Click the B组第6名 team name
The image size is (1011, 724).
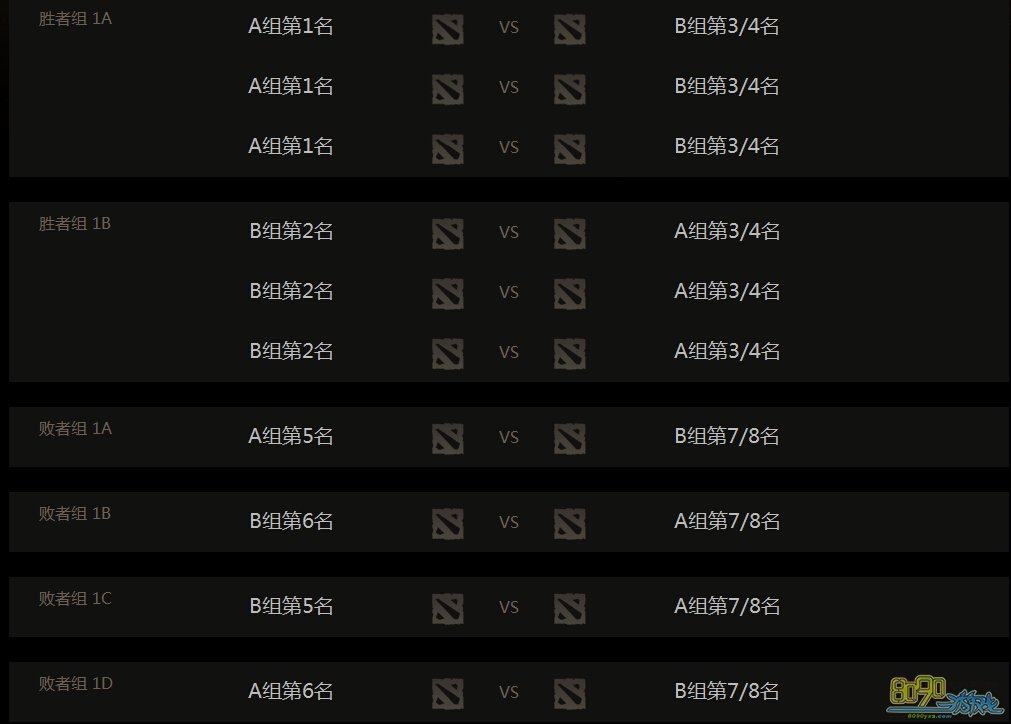291,521
